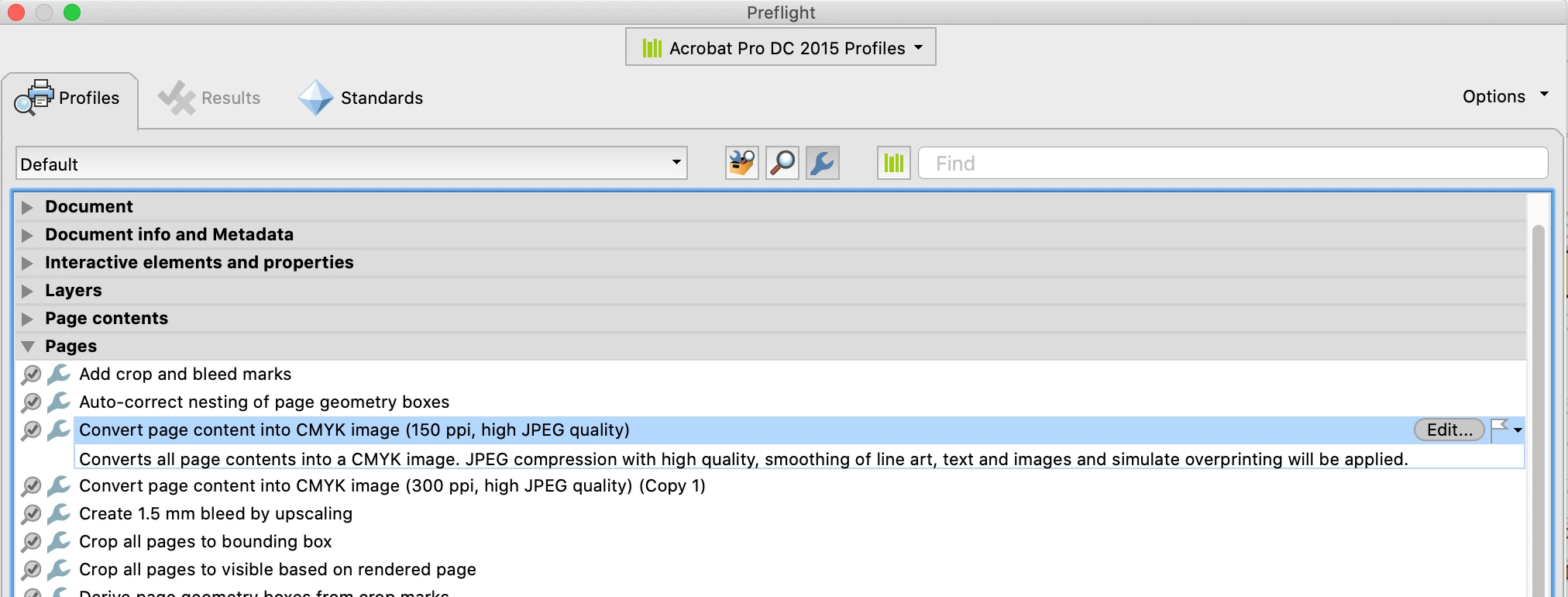Close the Preflight window with red button
Screen dimensions: 1568x597
(x=16, y=12)
